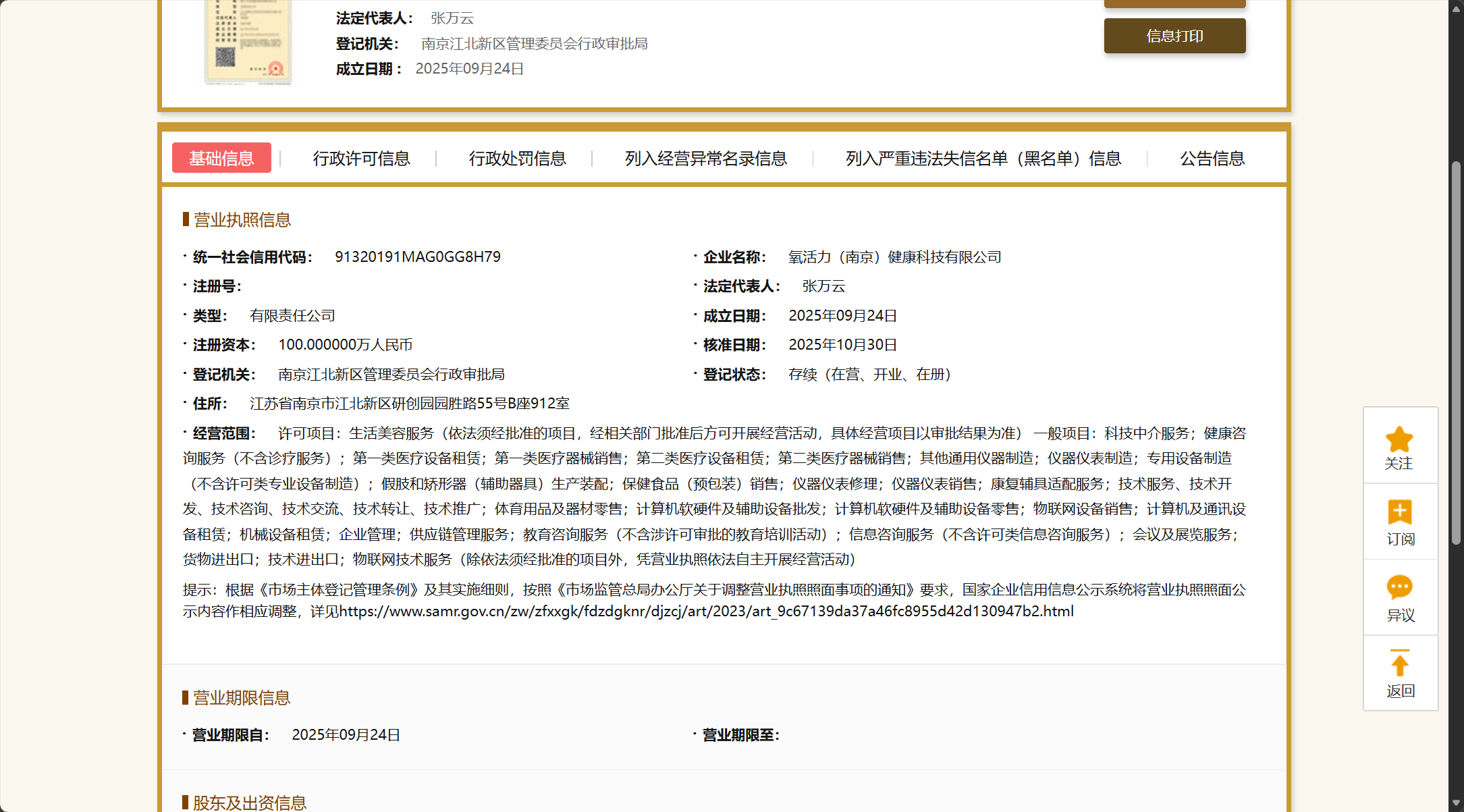Click the 异议 speech bubble icon

[1399, 587]
